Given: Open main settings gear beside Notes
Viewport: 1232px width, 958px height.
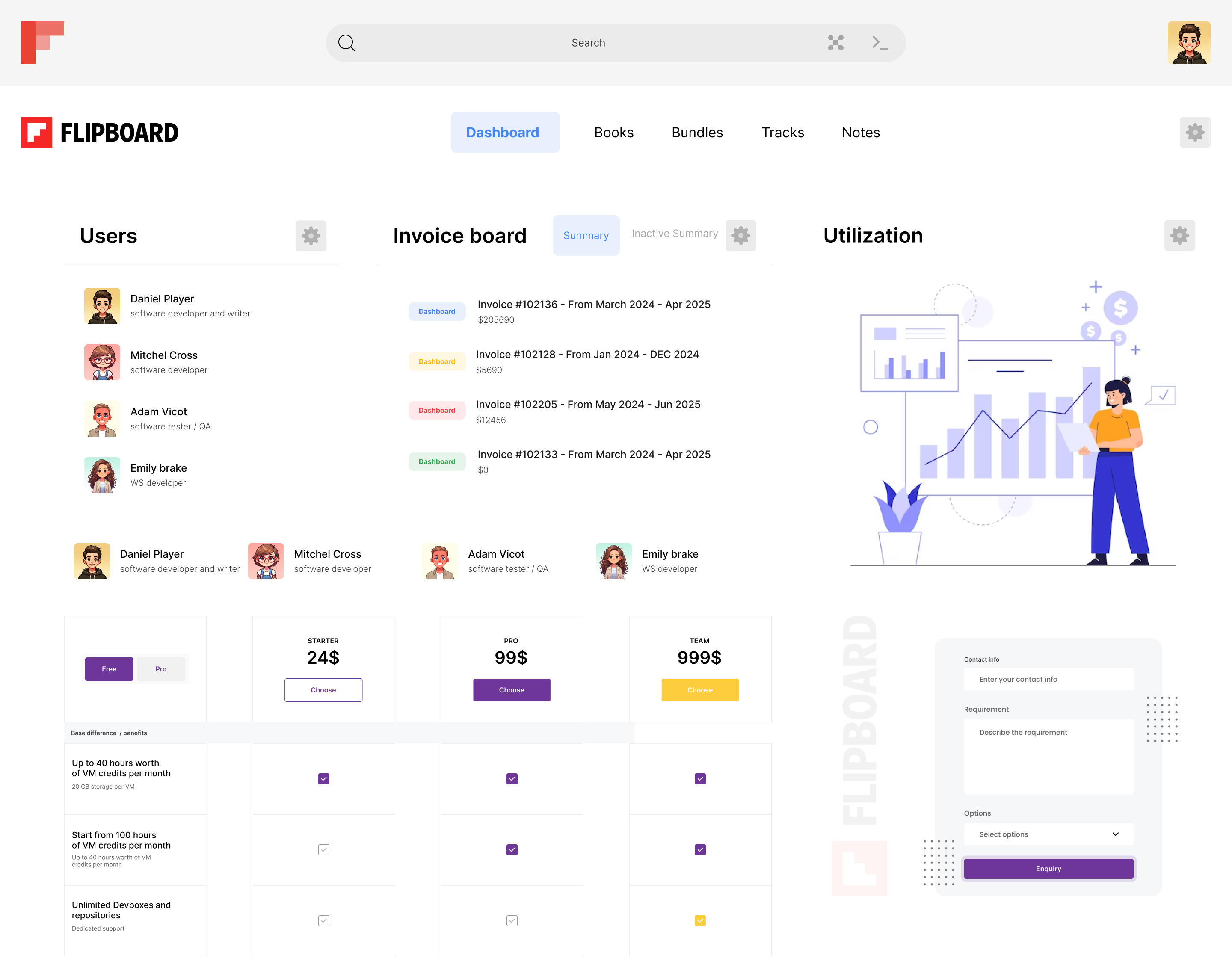Looking at the screenshot, I should (x=1194, y=133).
